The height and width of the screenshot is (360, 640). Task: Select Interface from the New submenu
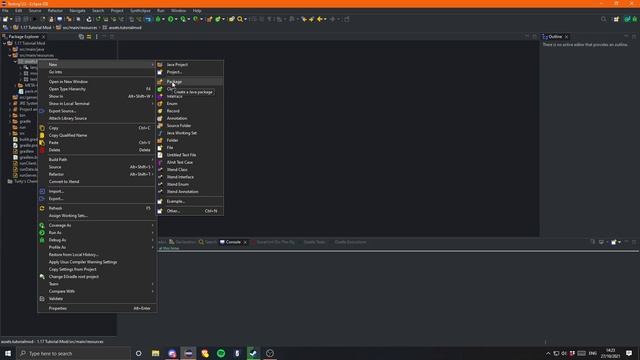coord(190,96)
